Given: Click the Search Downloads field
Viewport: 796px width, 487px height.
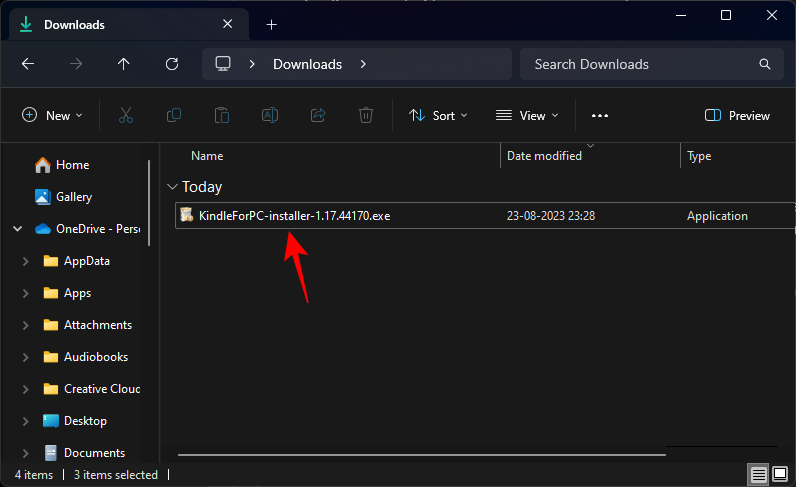Looking at the screenshot, I should pyautogui.click(x=640, y=64).
